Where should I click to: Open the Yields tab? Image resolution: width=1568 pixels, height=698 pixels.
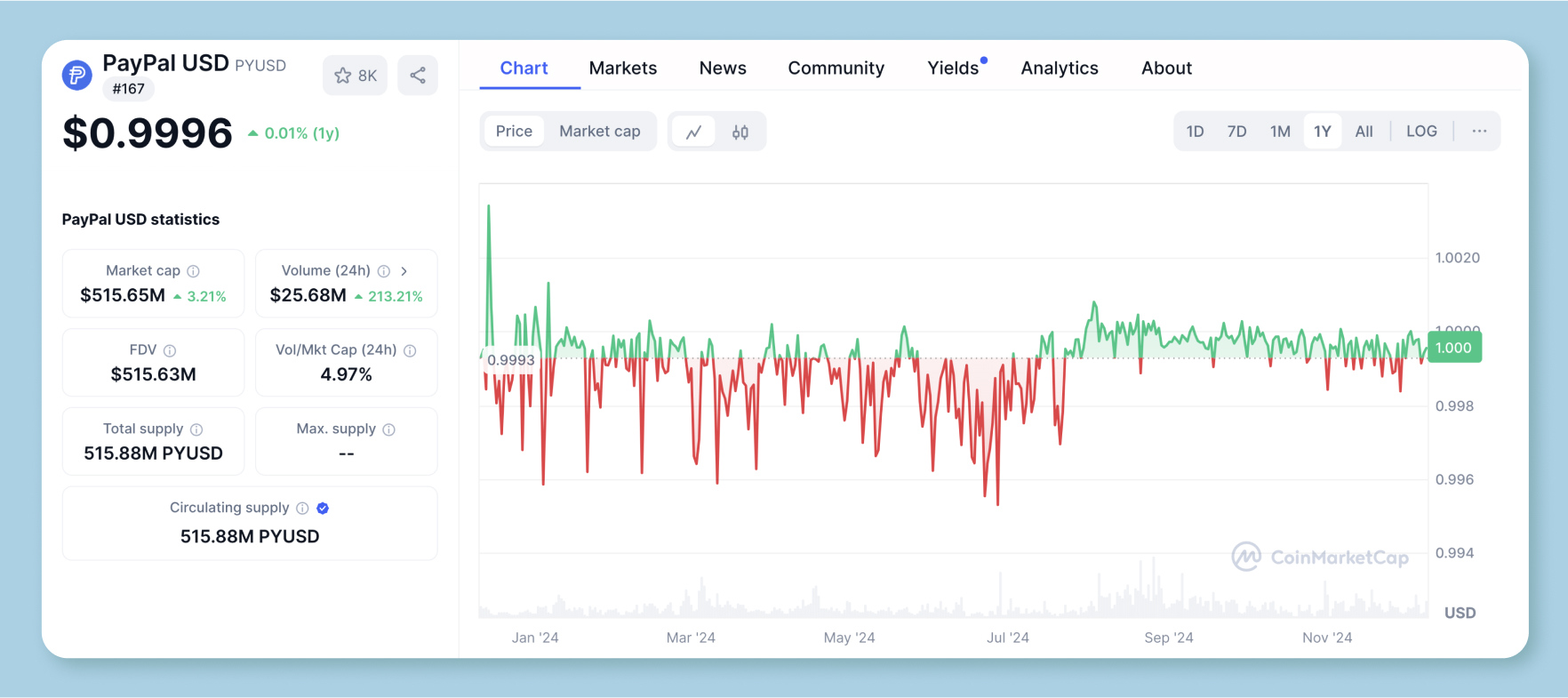tap(954, 68)
